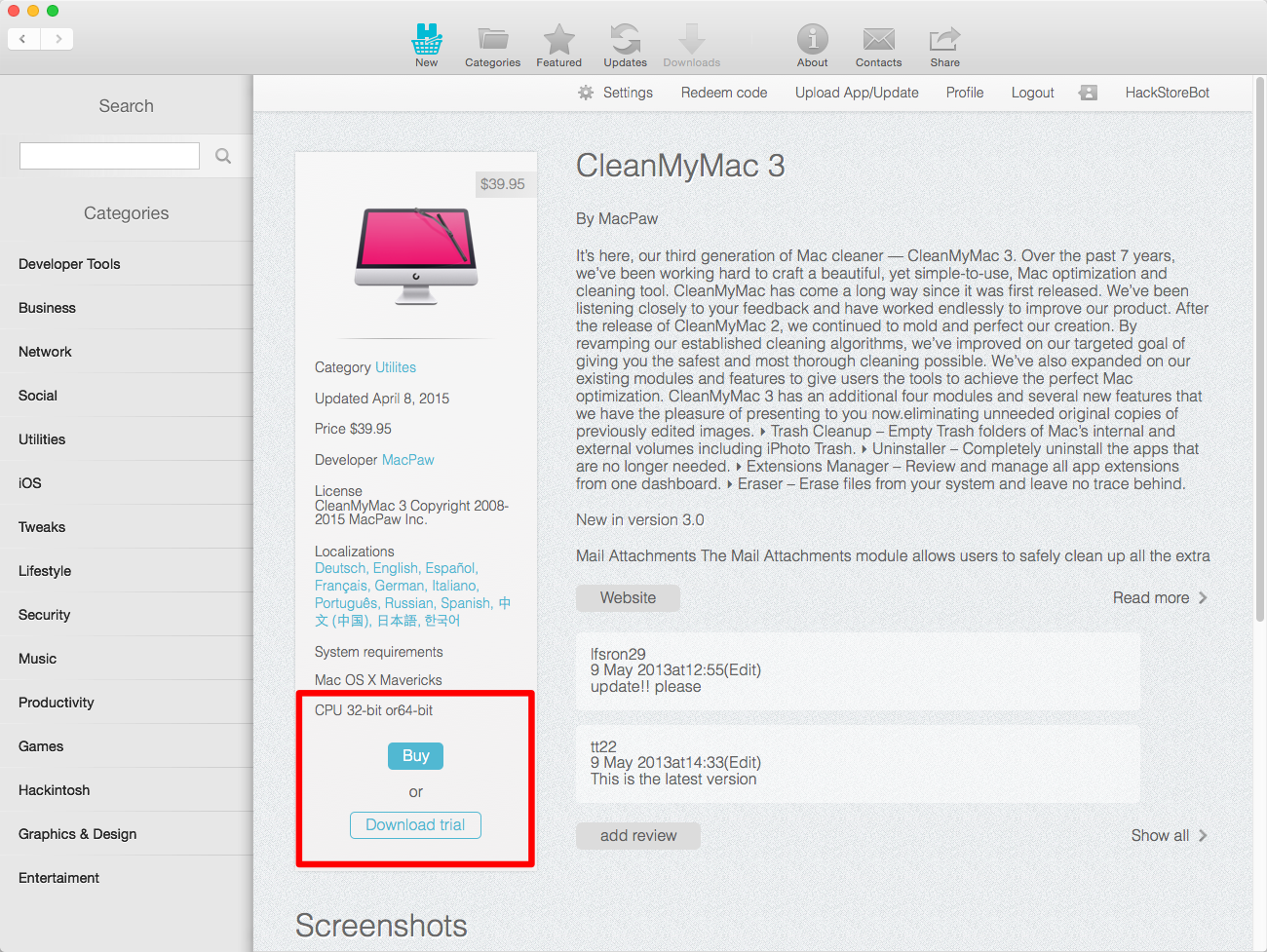
Task: Click 'New in version 3.0' text
Action: (x=640, y=520)
